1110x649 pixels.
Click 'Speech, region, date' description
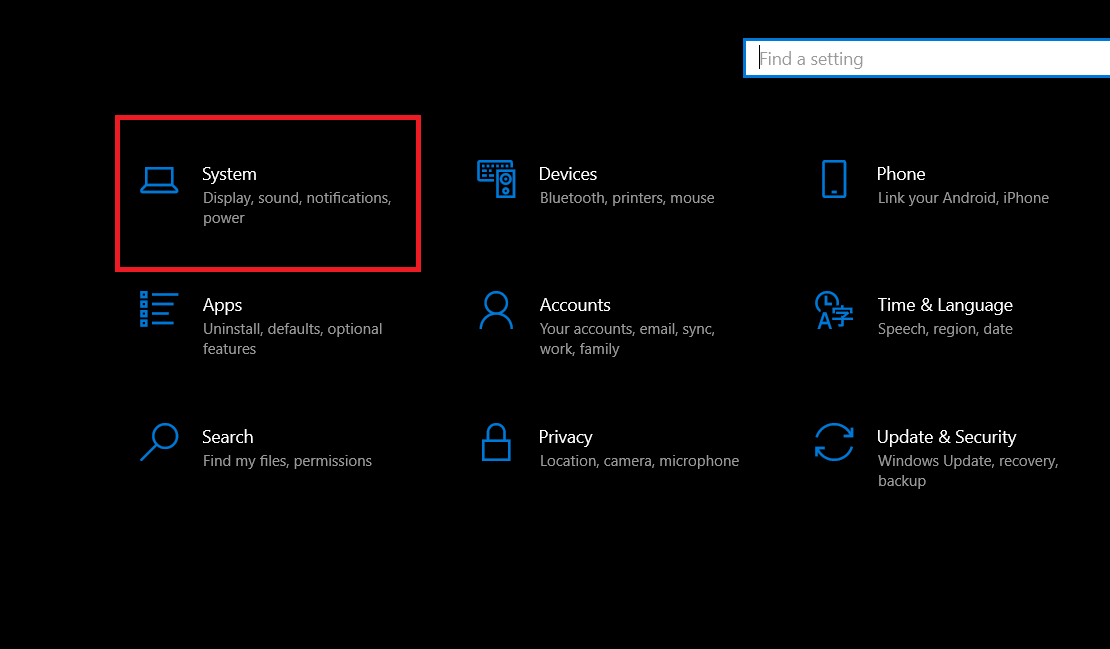coord(945,329)
